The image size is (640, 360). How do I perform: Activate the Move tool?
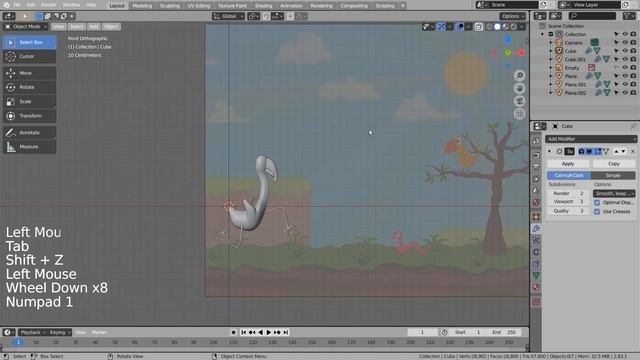coord(29,73)
